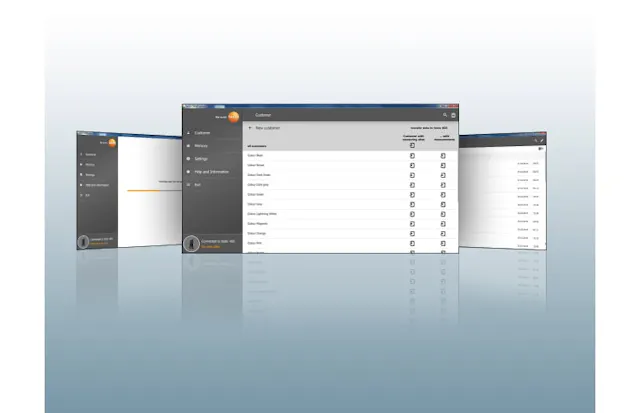Click the search magnifier icon in Customer header
Screen dimensions: 640x413
click(445, 116)
